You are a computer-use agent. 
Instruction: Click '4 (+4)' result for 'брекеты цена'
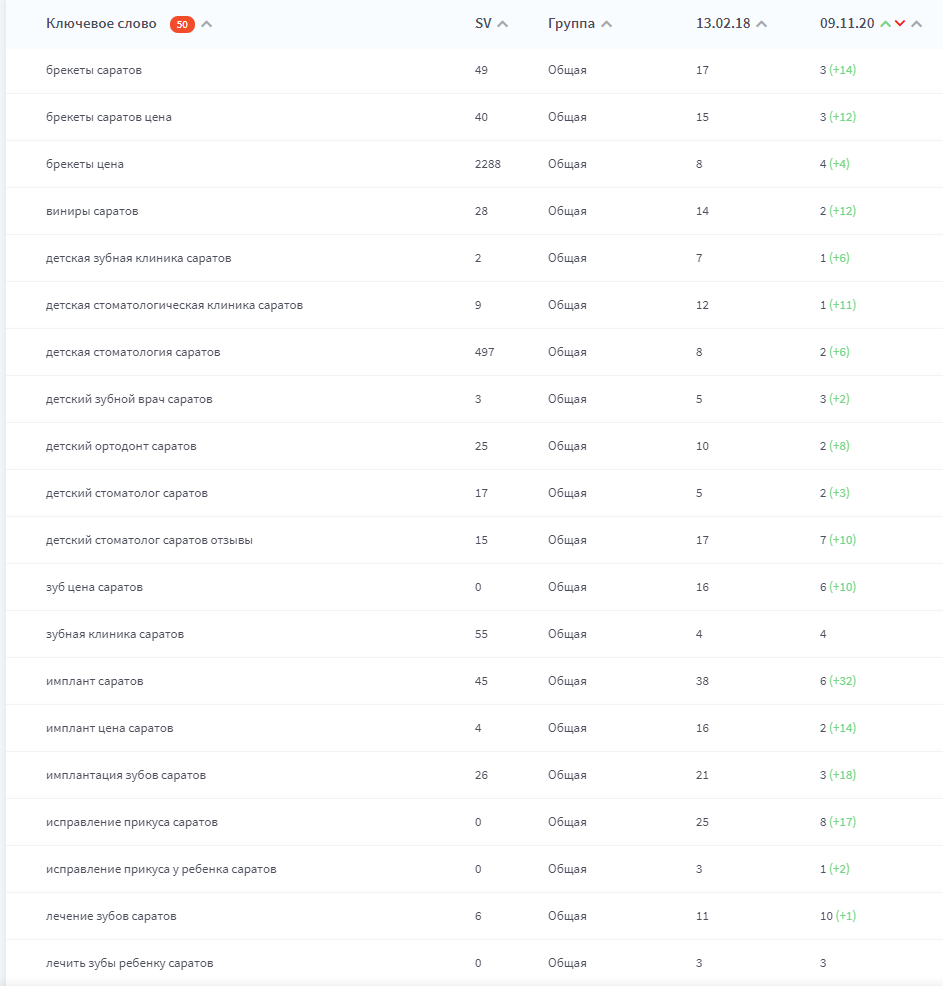pos(835,163)
